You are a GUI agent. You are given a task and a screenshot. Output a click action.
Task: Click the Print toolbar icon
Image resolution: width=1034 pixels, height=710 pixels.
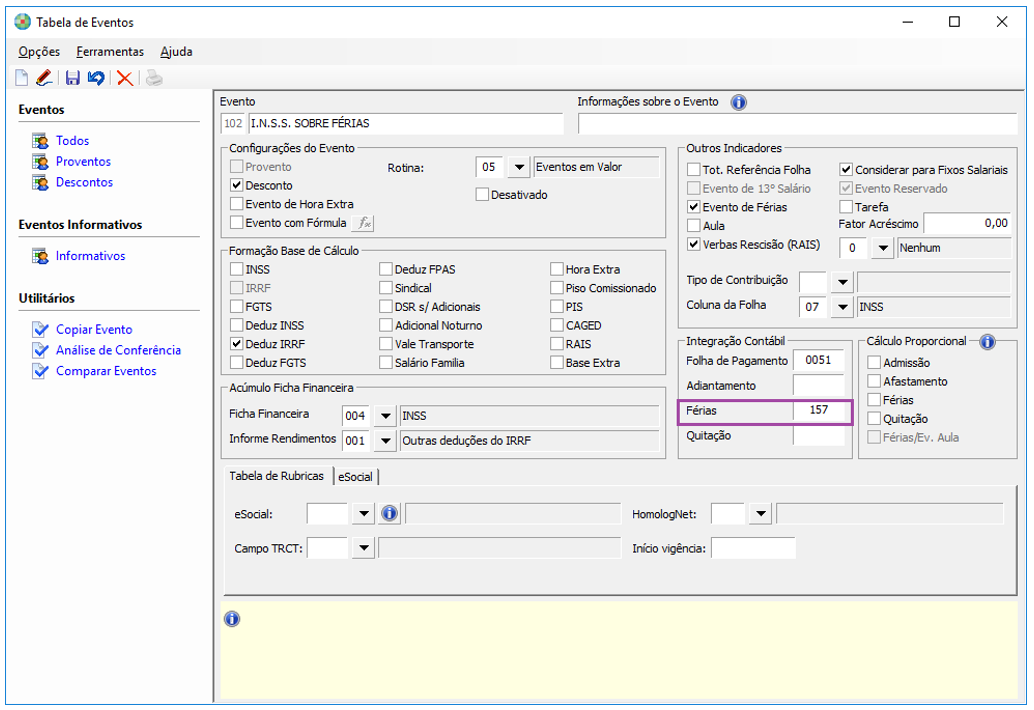point(154,78)
